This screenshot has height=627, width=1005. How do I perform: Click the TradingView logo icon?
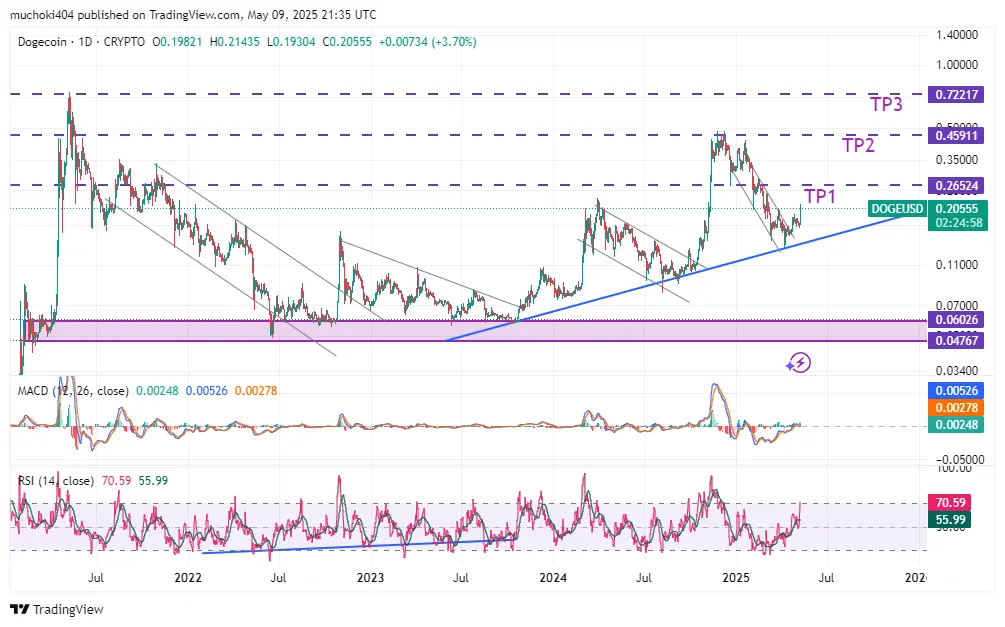(x=19, y=609)
